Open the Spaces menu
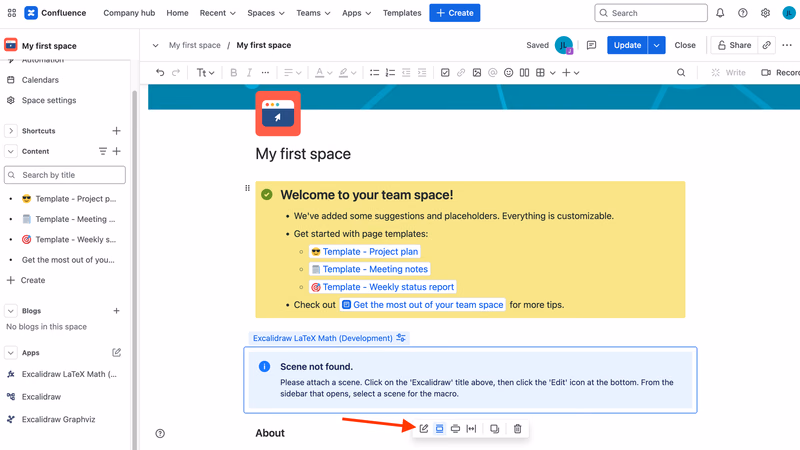800x450 pixels. [x=266, y=13]
